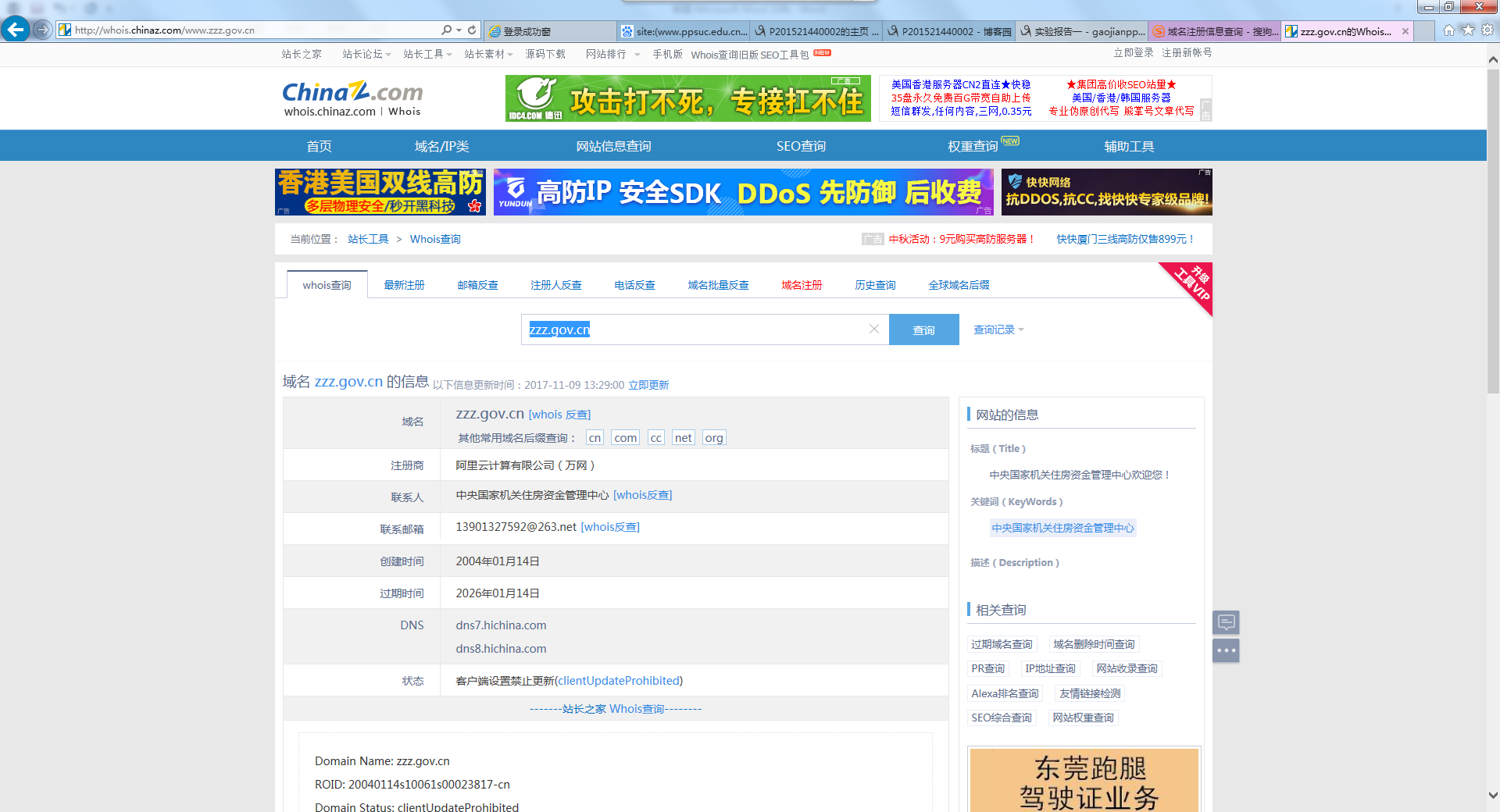Switch to the site:(www.ppsuc.edu.cn browser tab

click(684, 31)
